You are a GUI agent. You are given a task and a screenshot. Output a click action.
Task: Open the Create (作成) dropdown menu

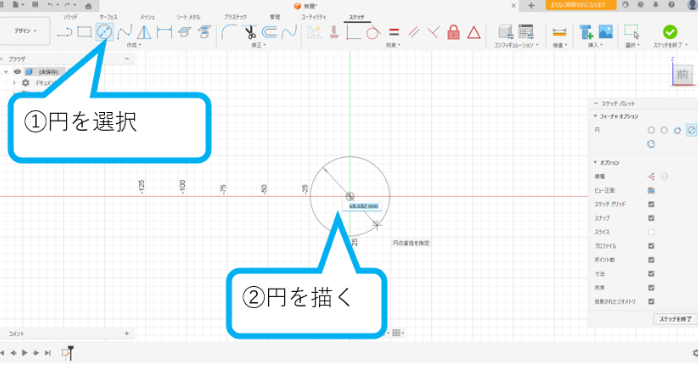click(x=134, y=45)
